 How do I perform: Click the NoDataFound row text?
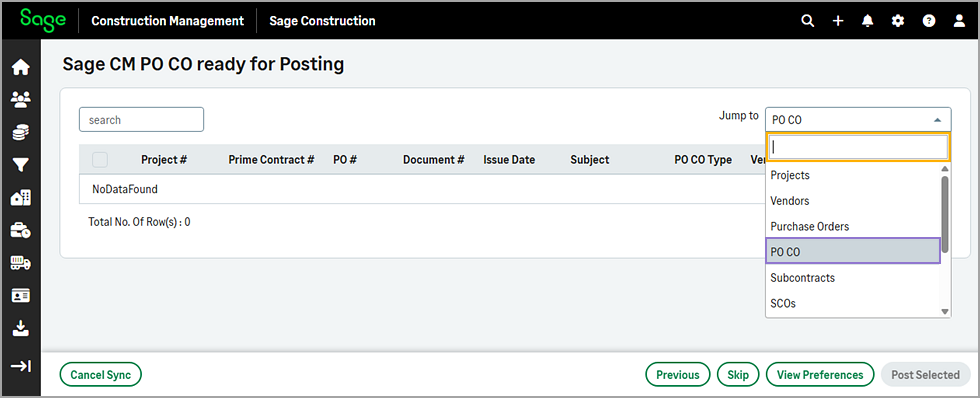click(x=125, y=189)
